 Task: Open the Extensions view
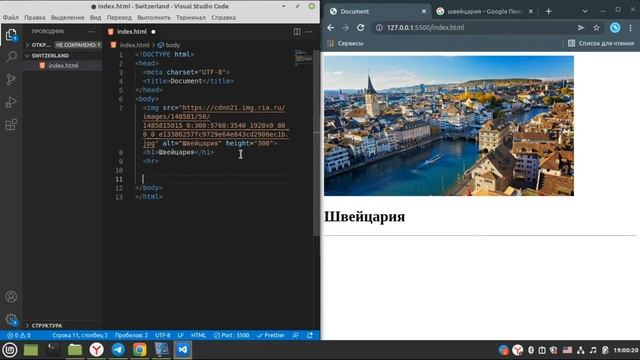tap(11, 124)
